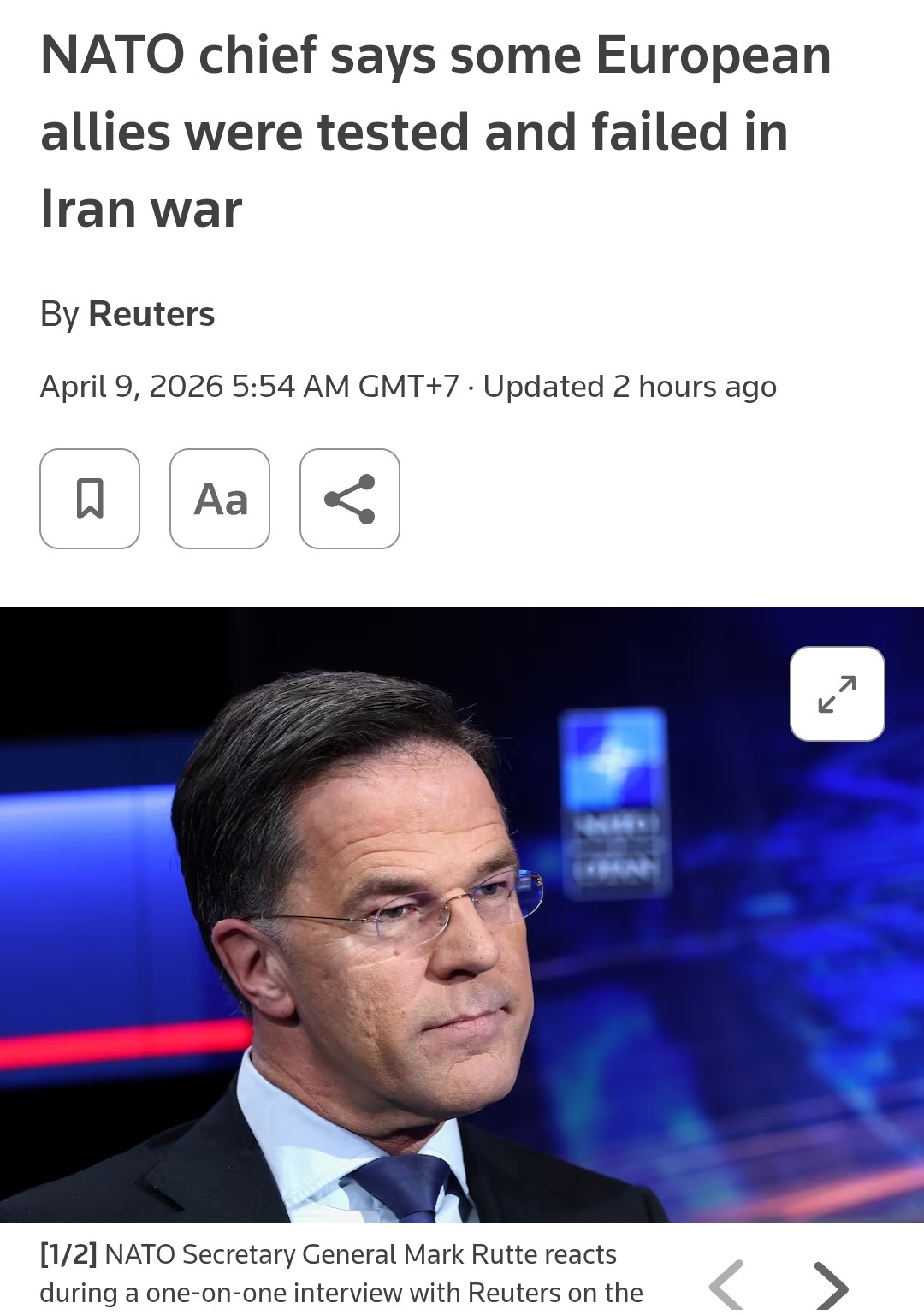Go back to the previous gallery photo

pos(727,1286)
